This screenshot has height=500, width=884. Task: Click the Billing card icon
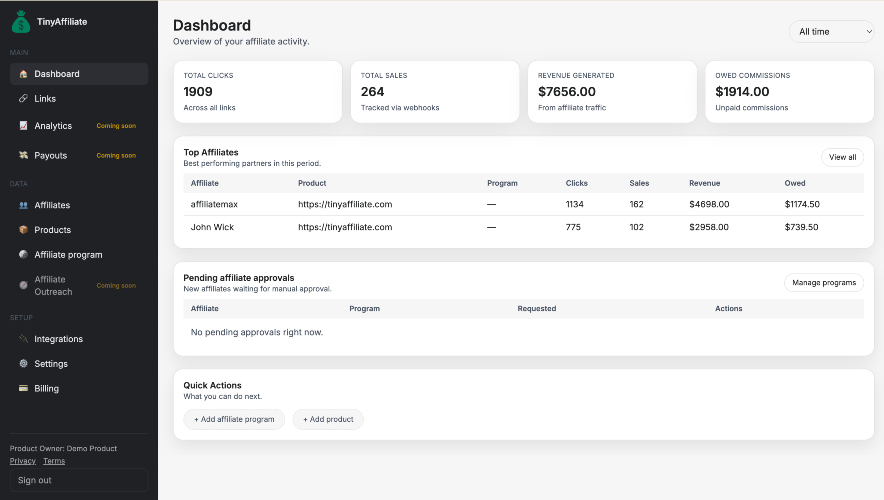24,389
